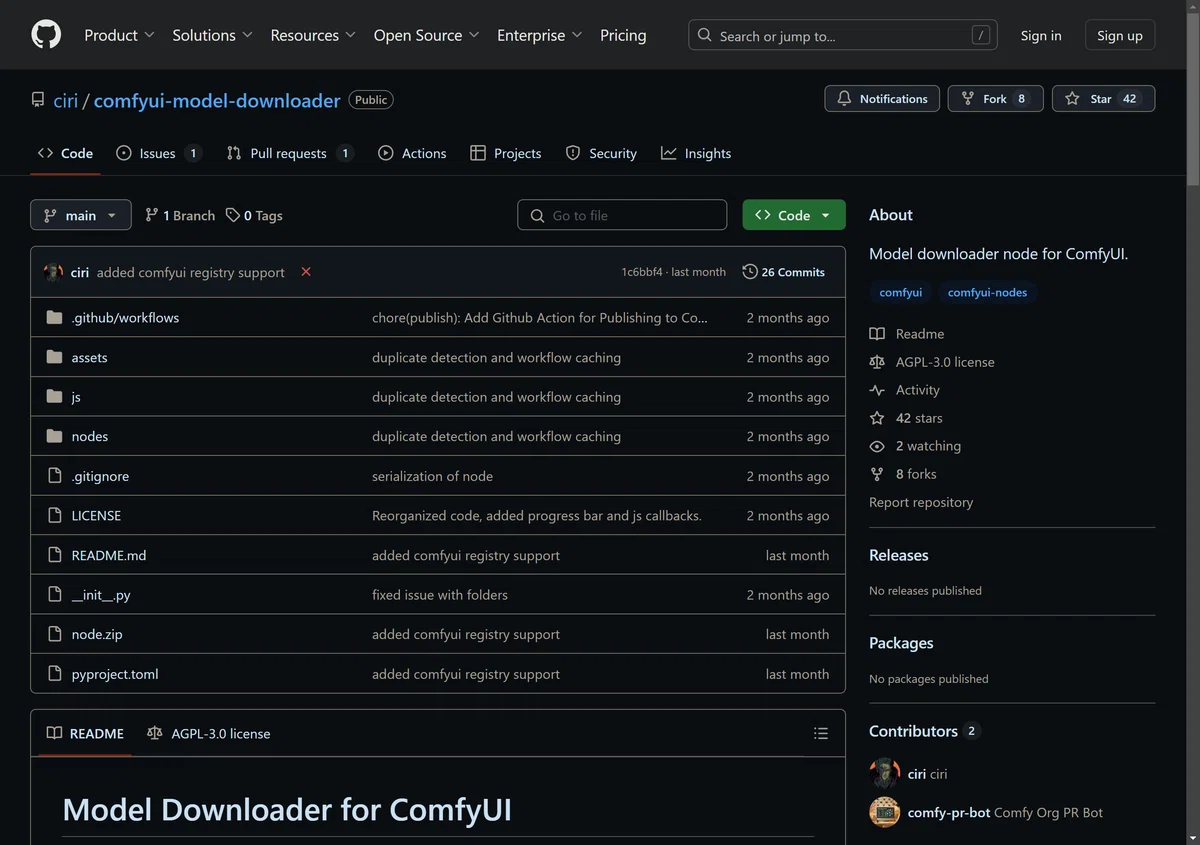The height and width of the screenshot is (845, 1200).
Task: Click the .gitignore file icon
Action: (54, 476)
